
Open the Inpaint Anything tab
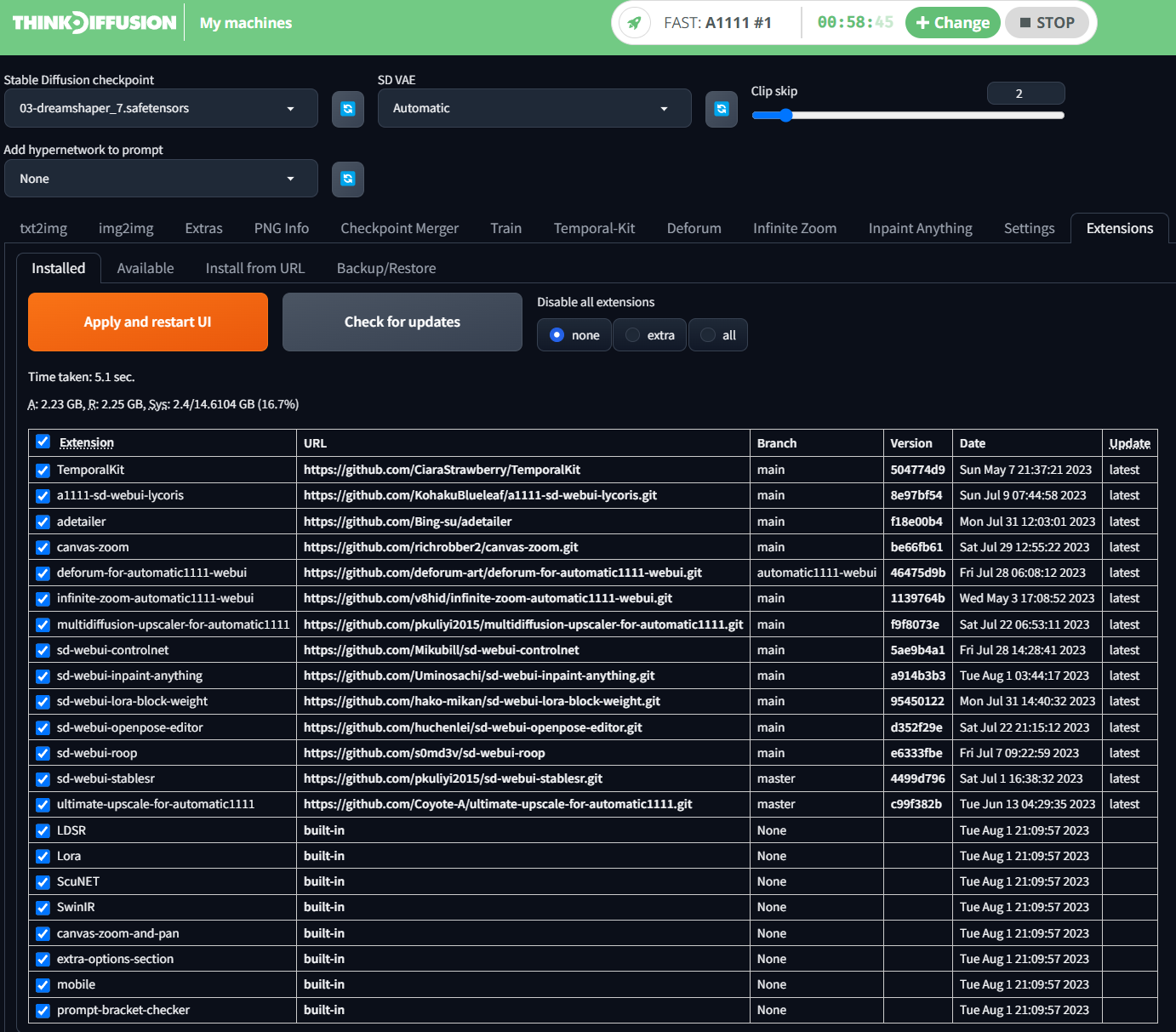(921, 228)
